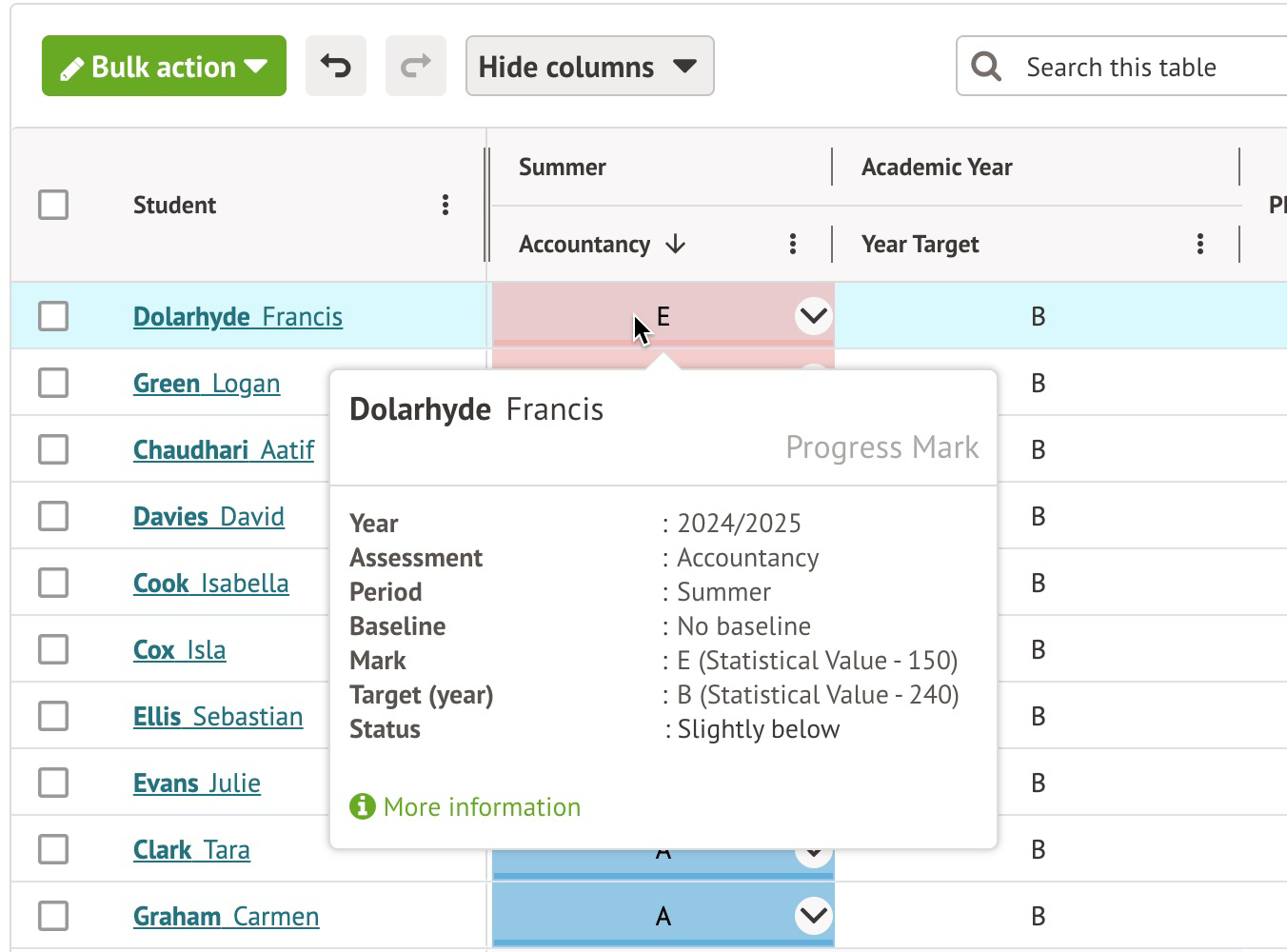Open Graham Carmen's mark dropdown chevron
This screenshot has height=952, width=1287.
813,916
